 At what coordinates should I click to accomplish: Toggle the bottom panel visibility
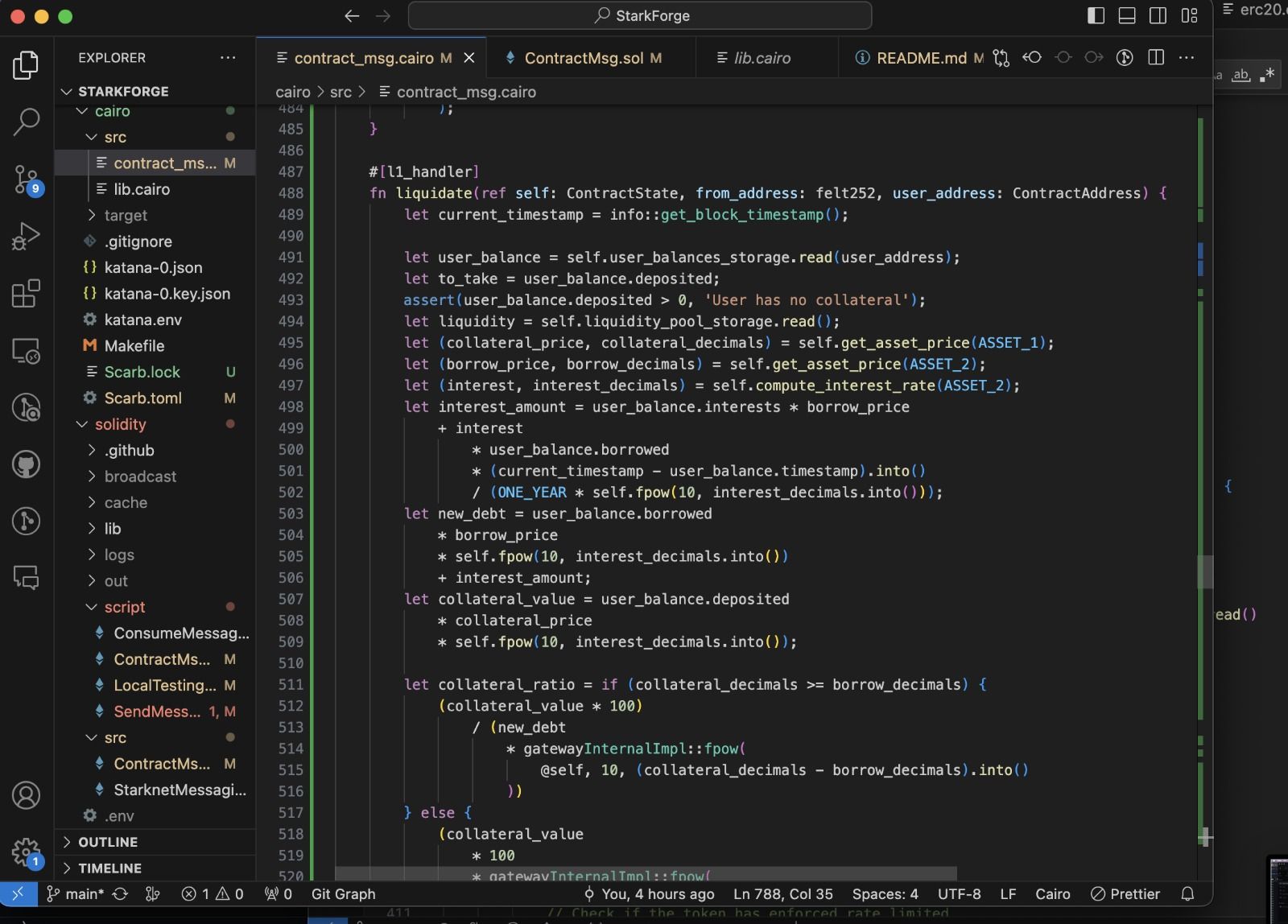pos(1127,15)
